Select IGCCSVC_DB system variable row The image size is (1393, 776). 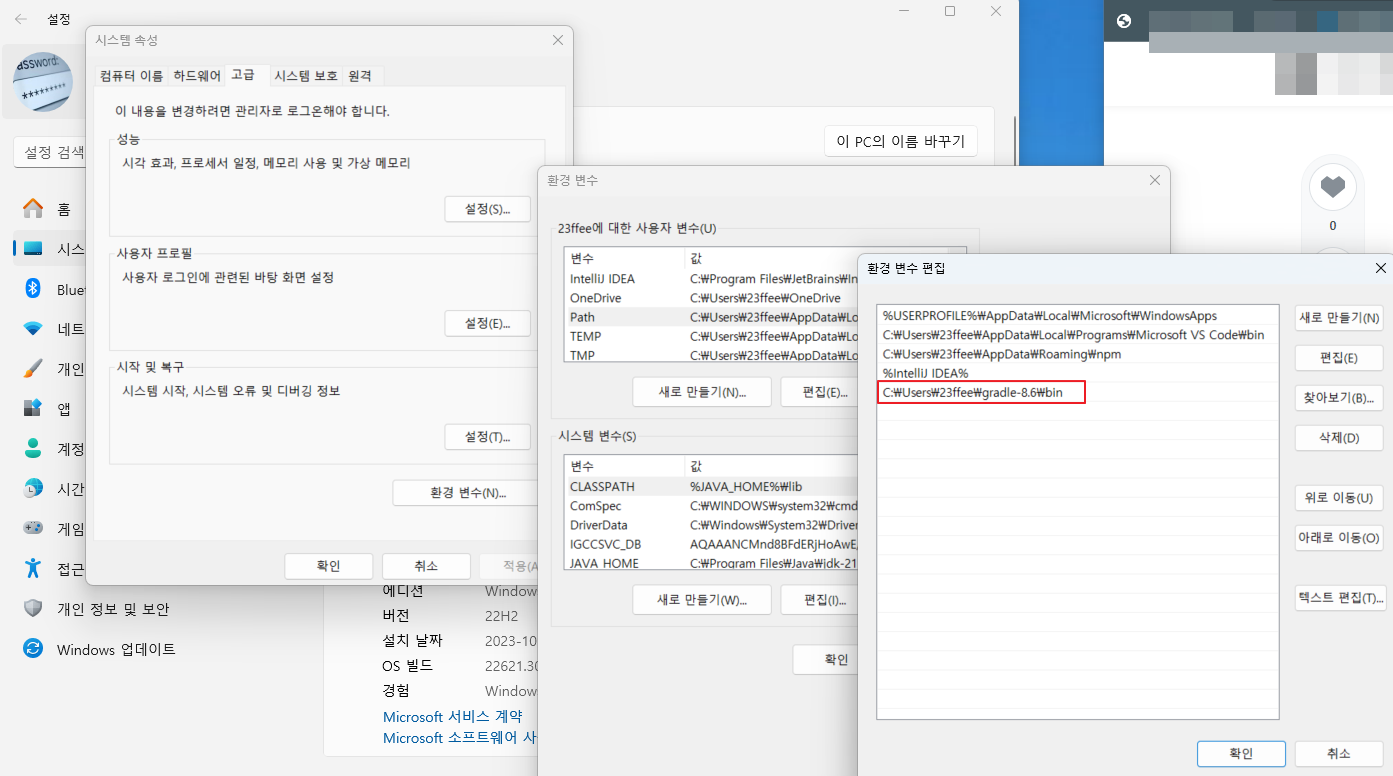pos(711,544)
